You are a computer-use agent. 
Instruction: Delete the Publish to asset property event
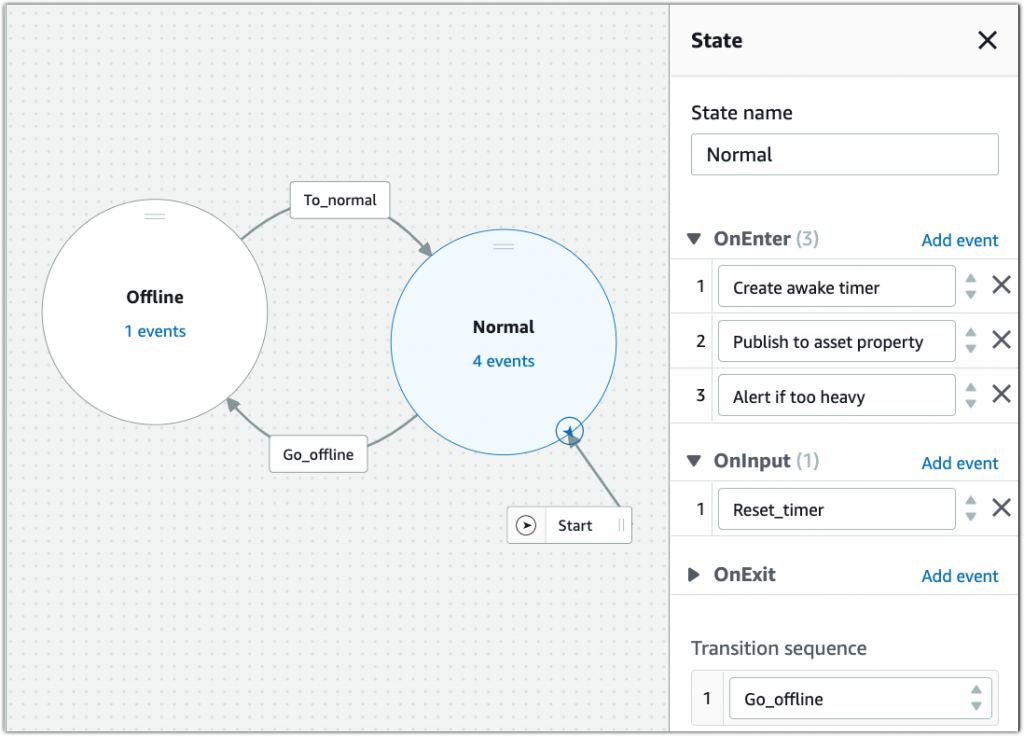coord(1002,340)
